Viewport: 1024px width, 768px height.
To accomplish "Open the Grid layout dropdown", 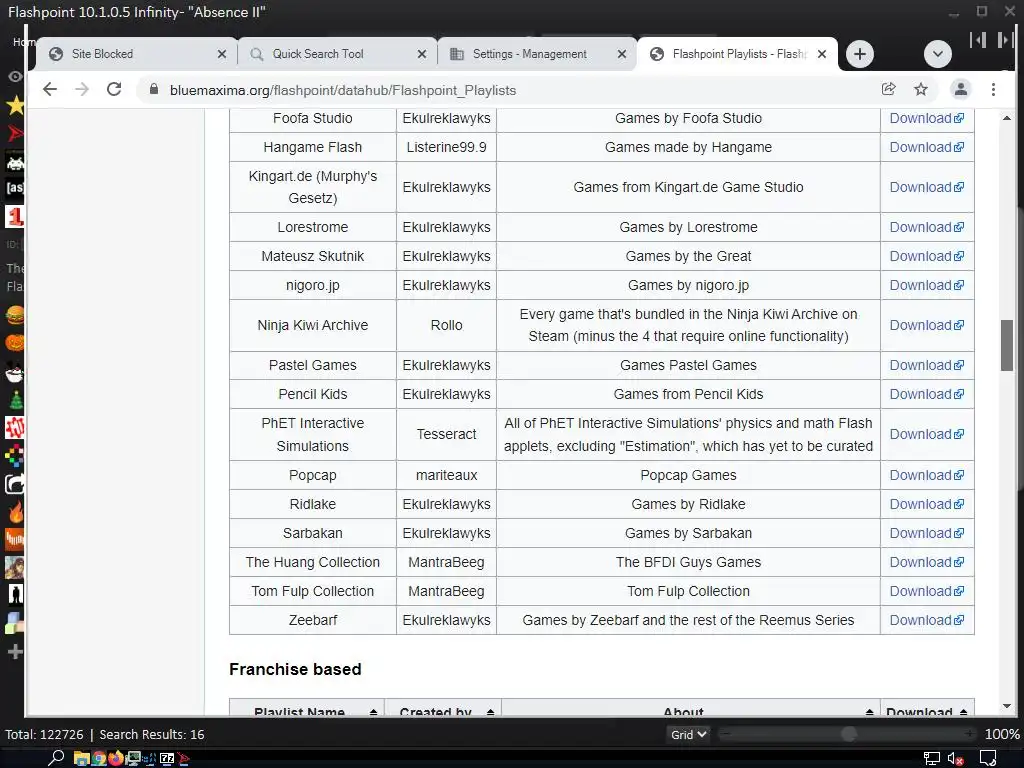I will [688, 734].
